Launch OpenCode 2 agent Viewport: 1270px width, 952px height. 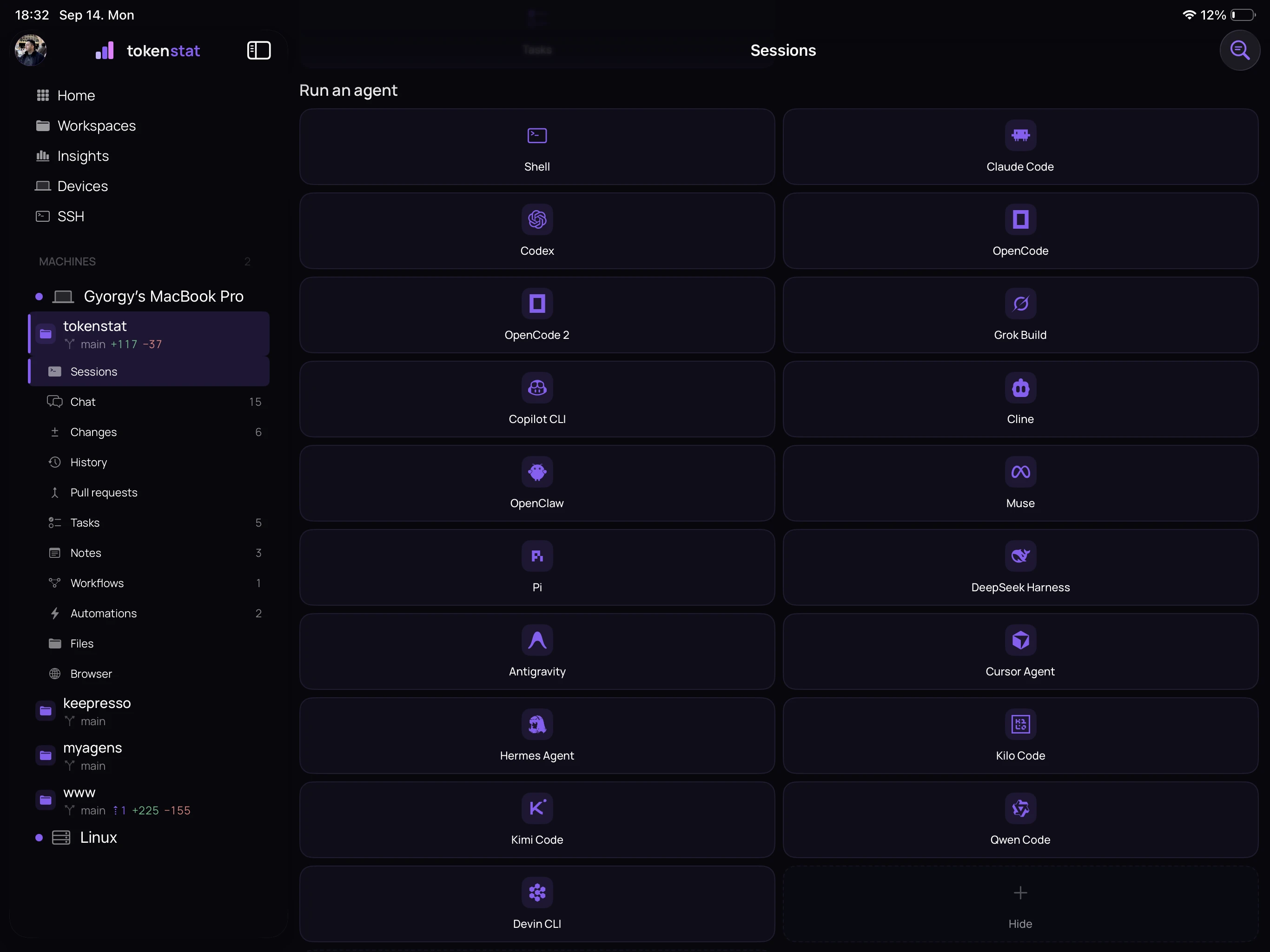click(537, 315)
